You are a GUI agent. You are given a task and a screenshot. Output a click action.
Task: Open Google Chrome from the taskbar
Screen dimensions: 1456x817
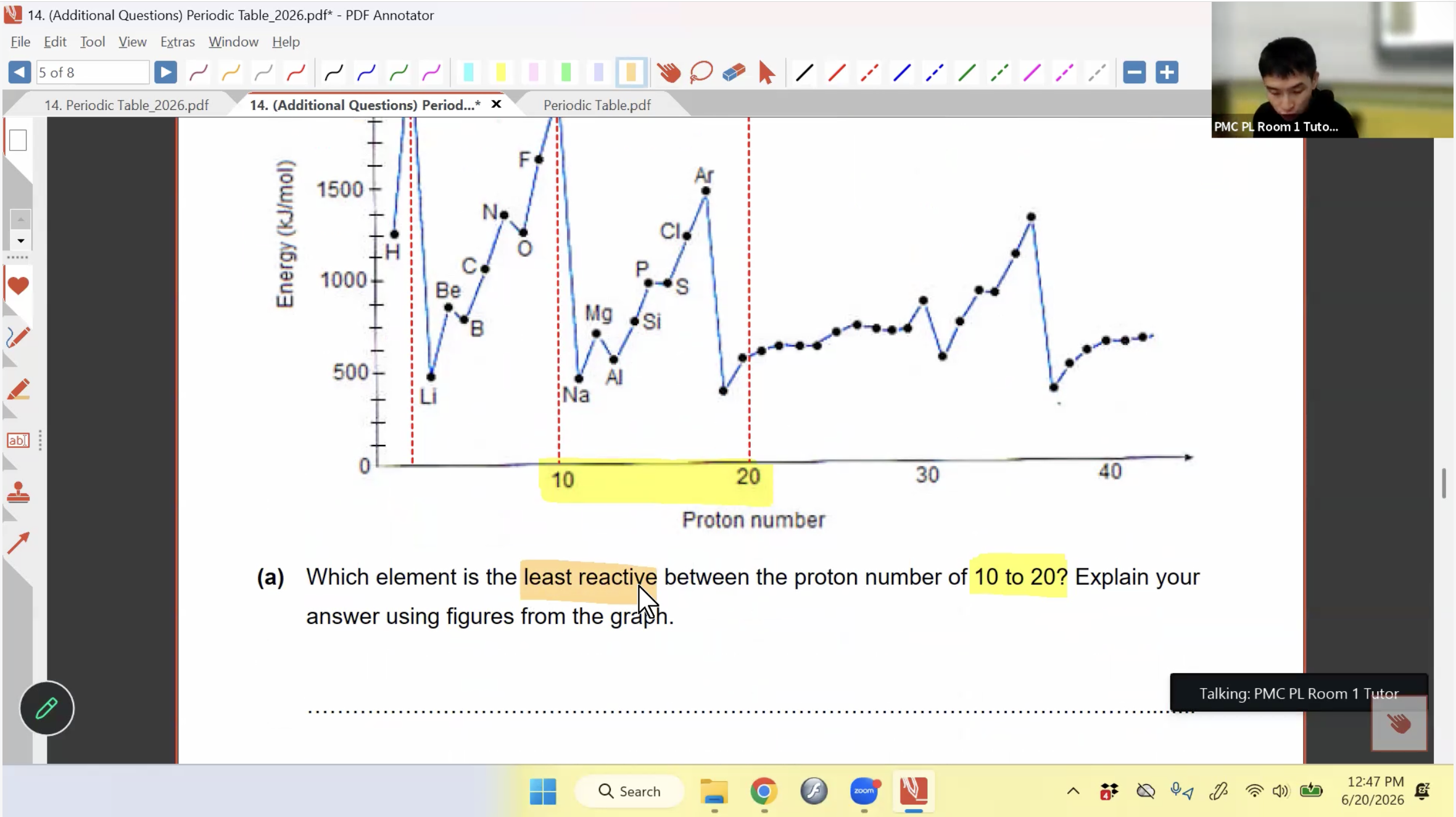[764, 791]
